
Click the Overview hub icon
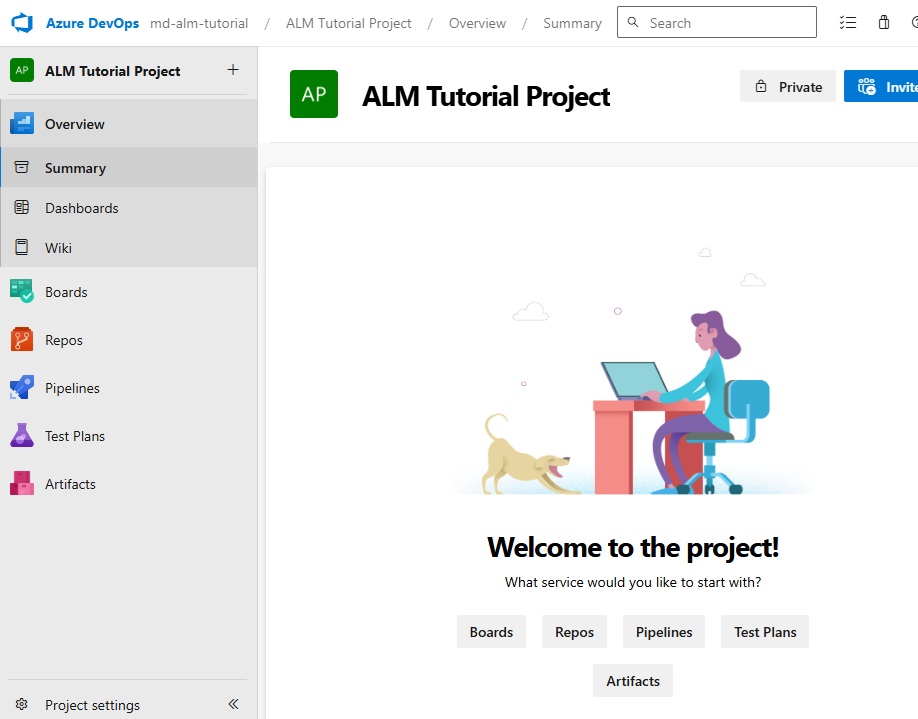pyautogui.click(x=22, y=124)
